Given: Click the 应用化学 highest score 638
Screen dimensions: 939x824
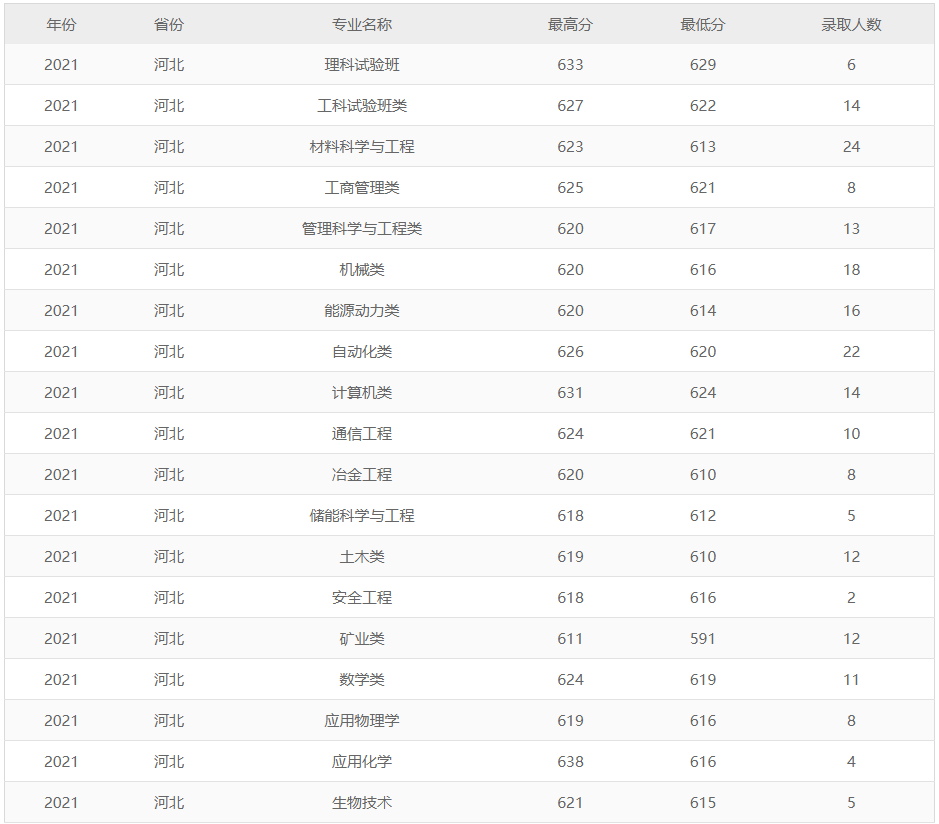Looking at the screenshot, I should (x=570, y=762).
